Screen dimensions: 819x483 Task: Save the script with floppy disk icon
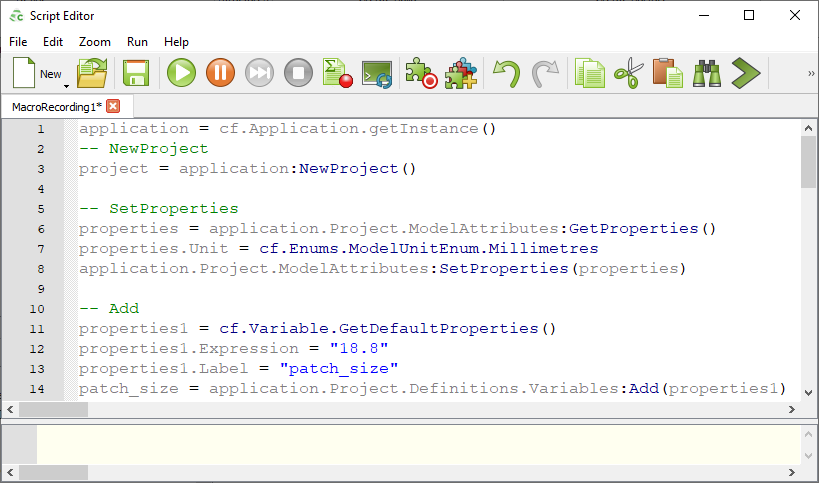click(x=136, y=73)
